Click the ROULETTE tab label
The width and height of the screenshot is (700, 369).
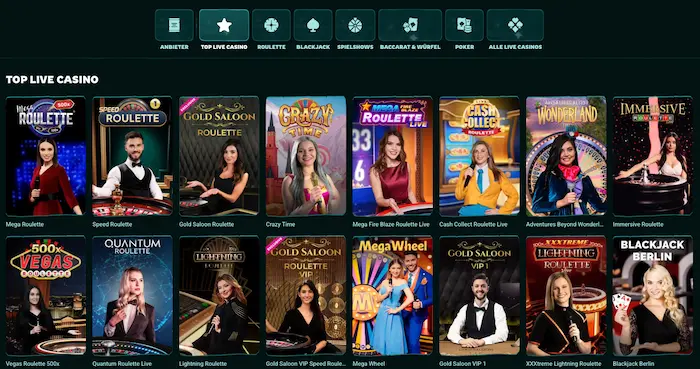pos(271,47)
